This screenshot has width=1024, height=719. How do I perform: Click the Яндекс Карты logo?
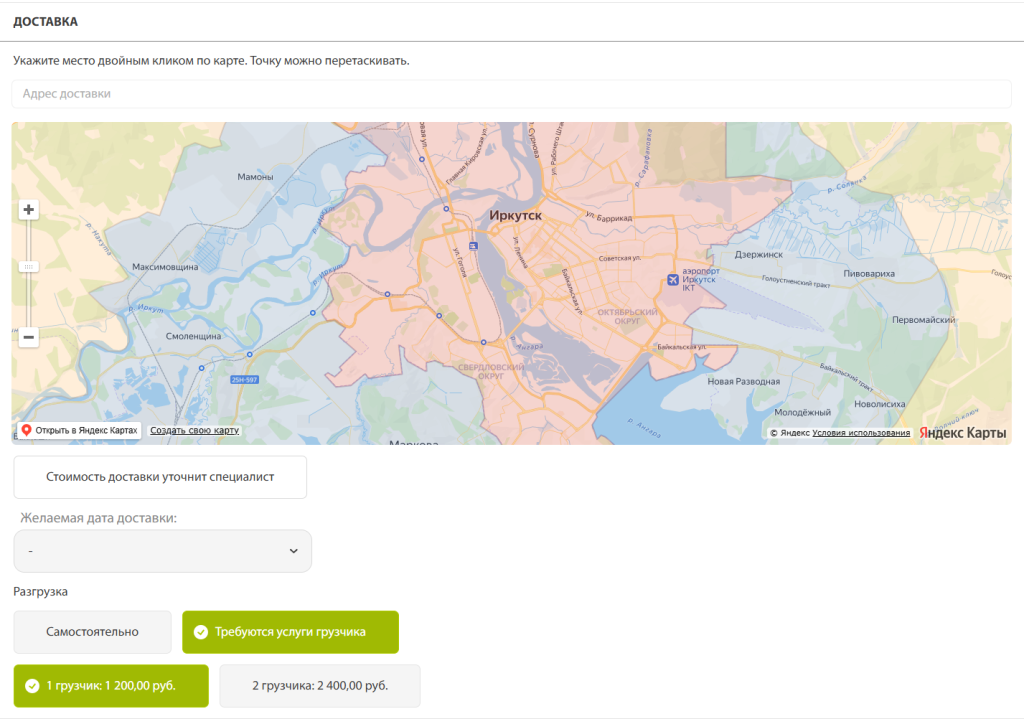tap(963, 432)
